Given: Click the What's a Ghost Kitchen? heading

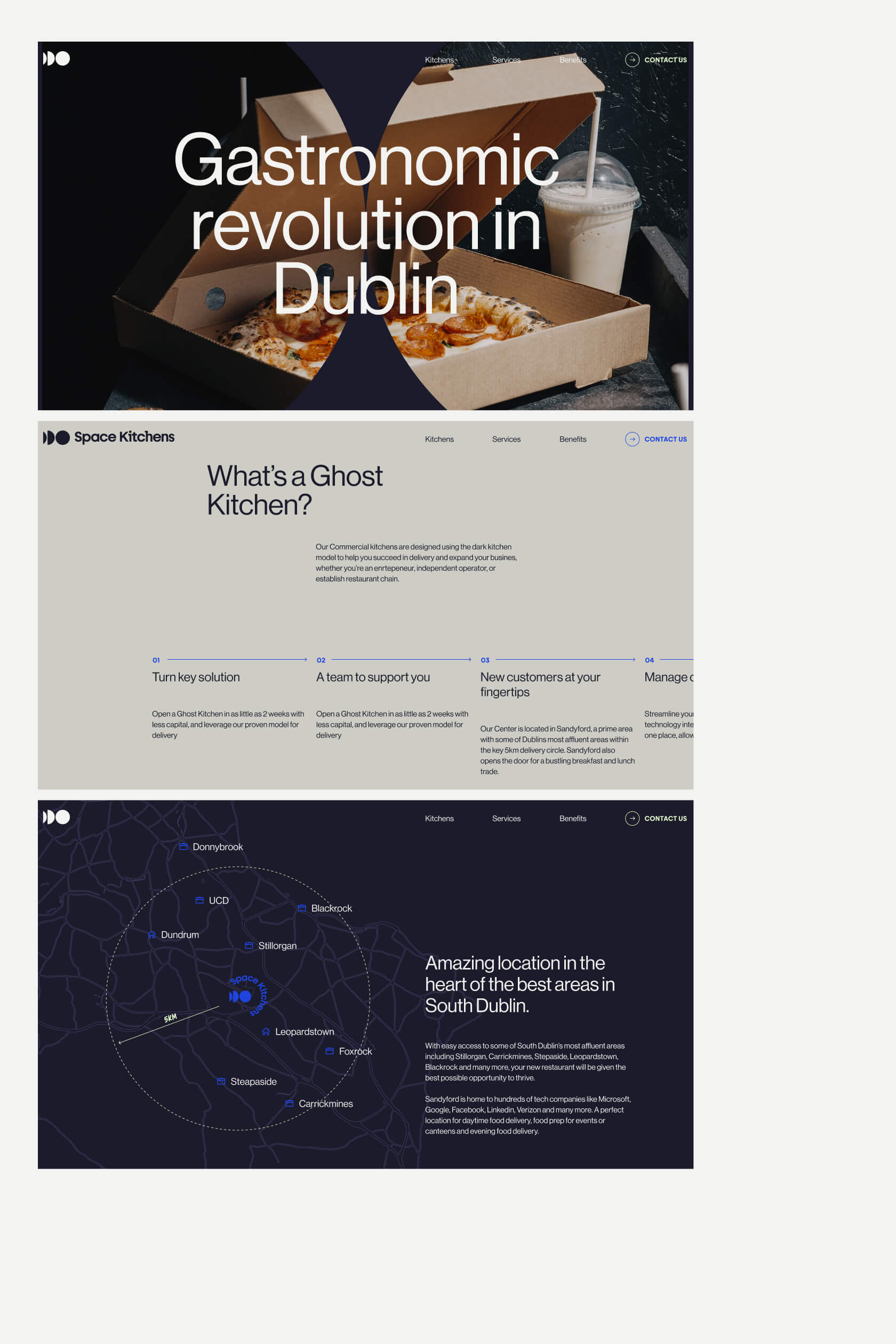Looking at the screenshot, I should (294, 490).
